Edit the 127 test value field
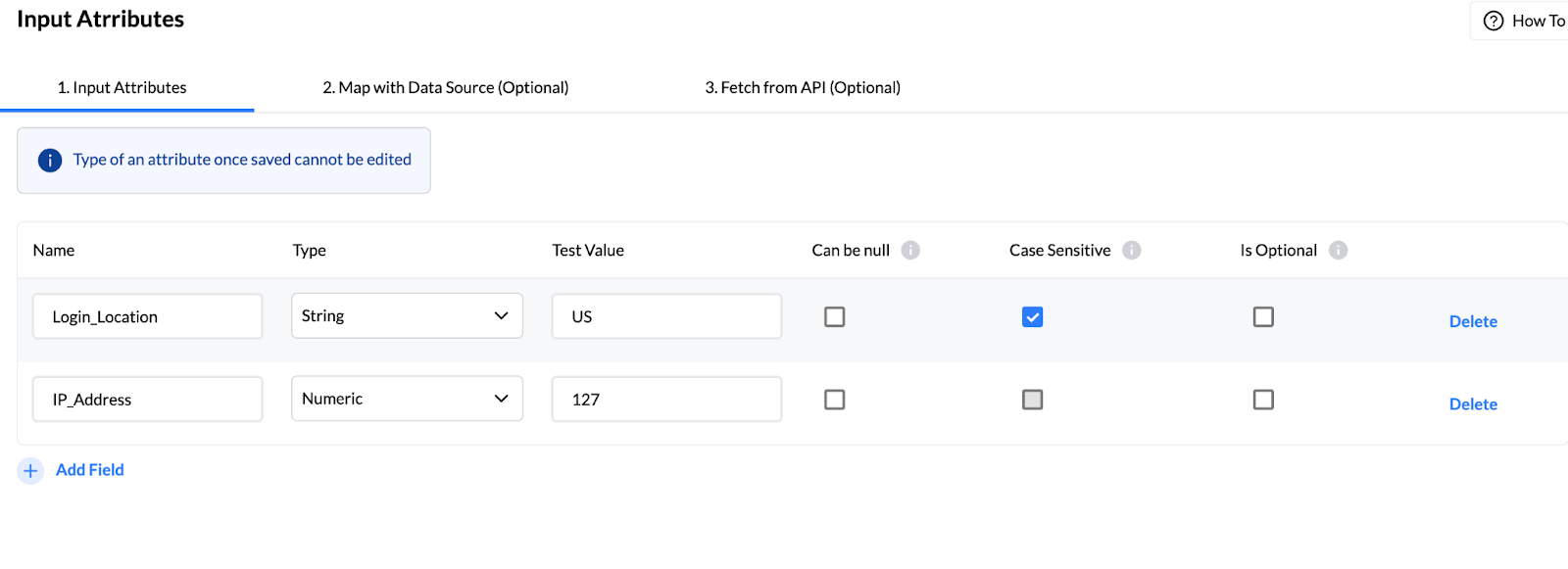This screenshot has height=569, width=1568. [x=666, y=400]
